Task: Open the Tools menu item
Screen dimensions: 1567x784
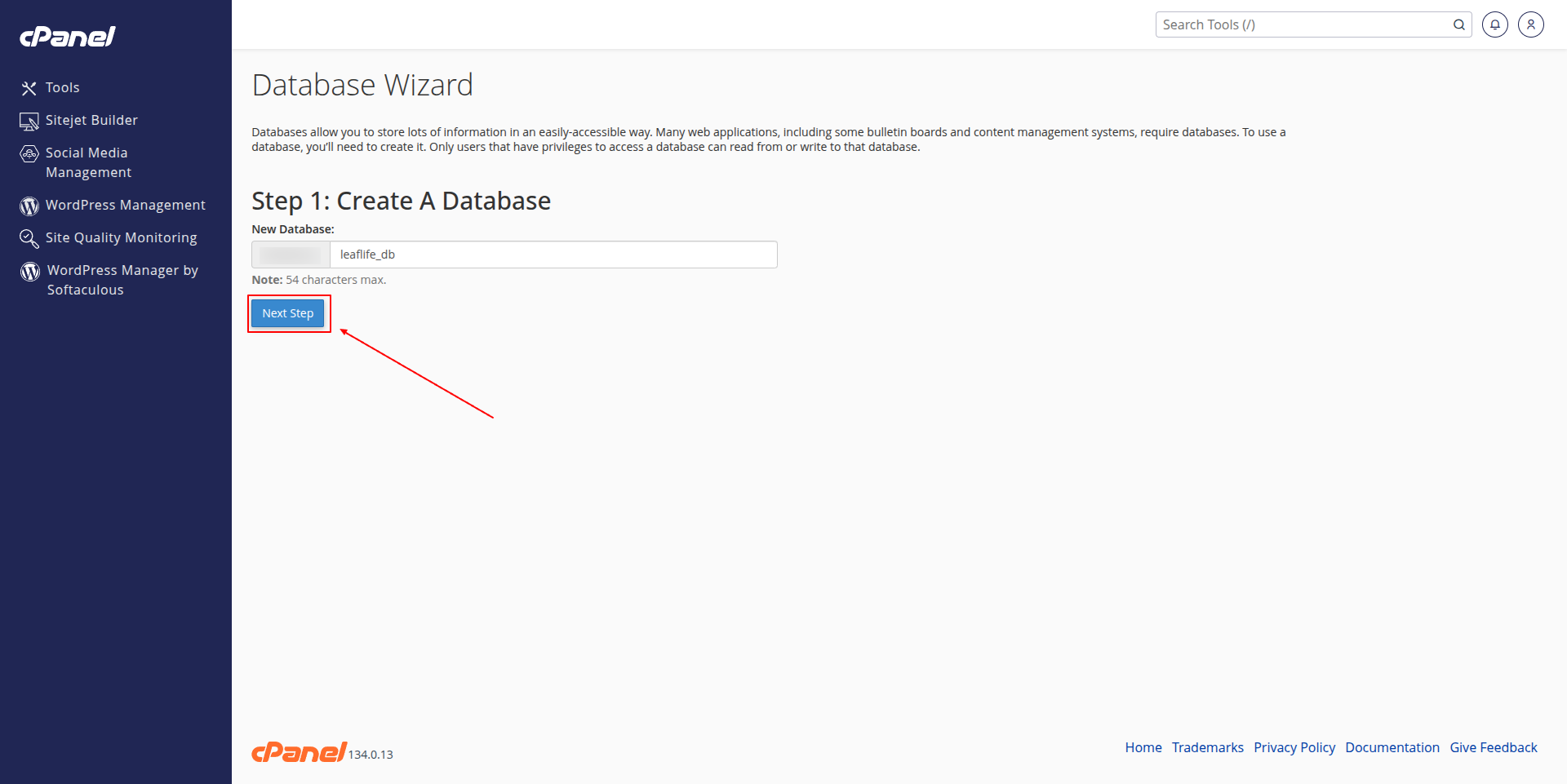Action: (63, 87)
